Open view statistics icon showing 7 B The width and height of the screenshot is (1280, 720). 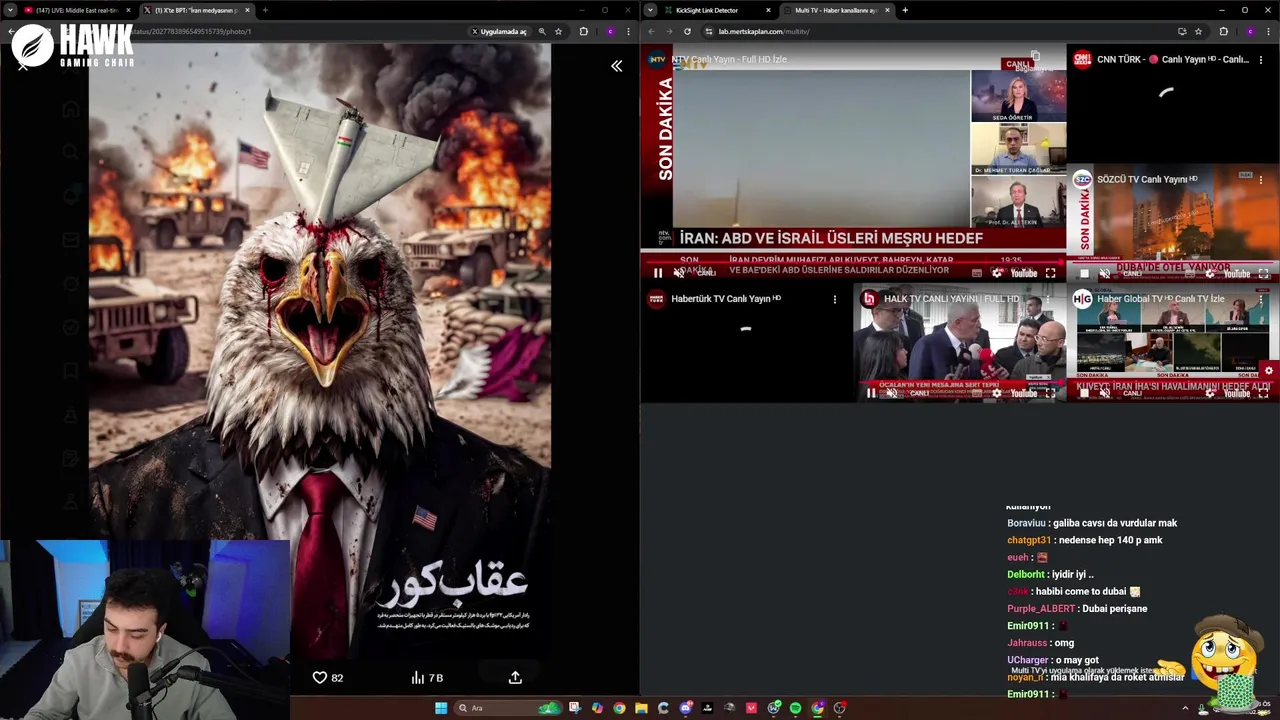pos(418,677)
